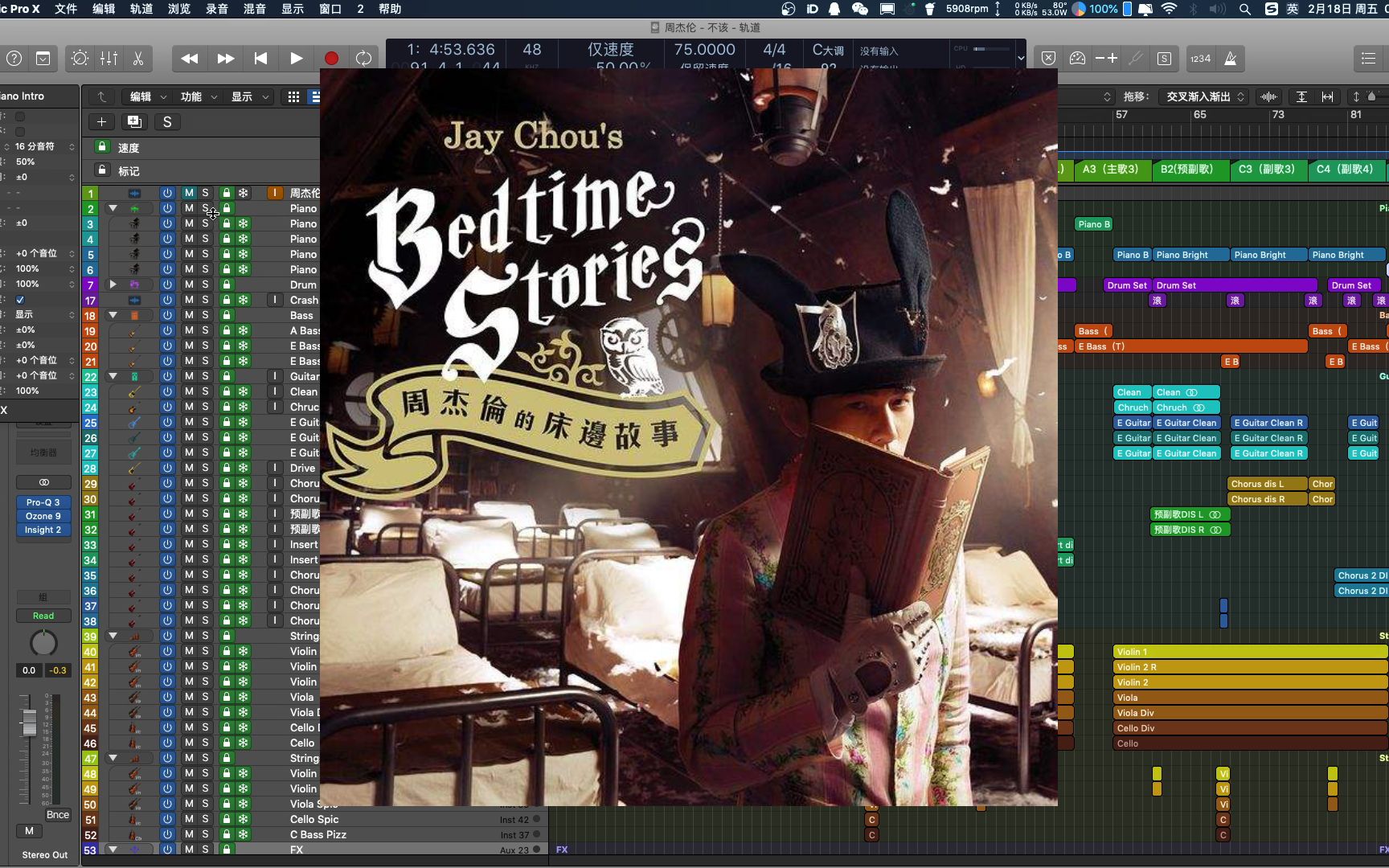The height and width of the screenshot is (868, 1389).
Task: Click the track hierarchy up-arrow button
Action: click(x=102, y=96)
